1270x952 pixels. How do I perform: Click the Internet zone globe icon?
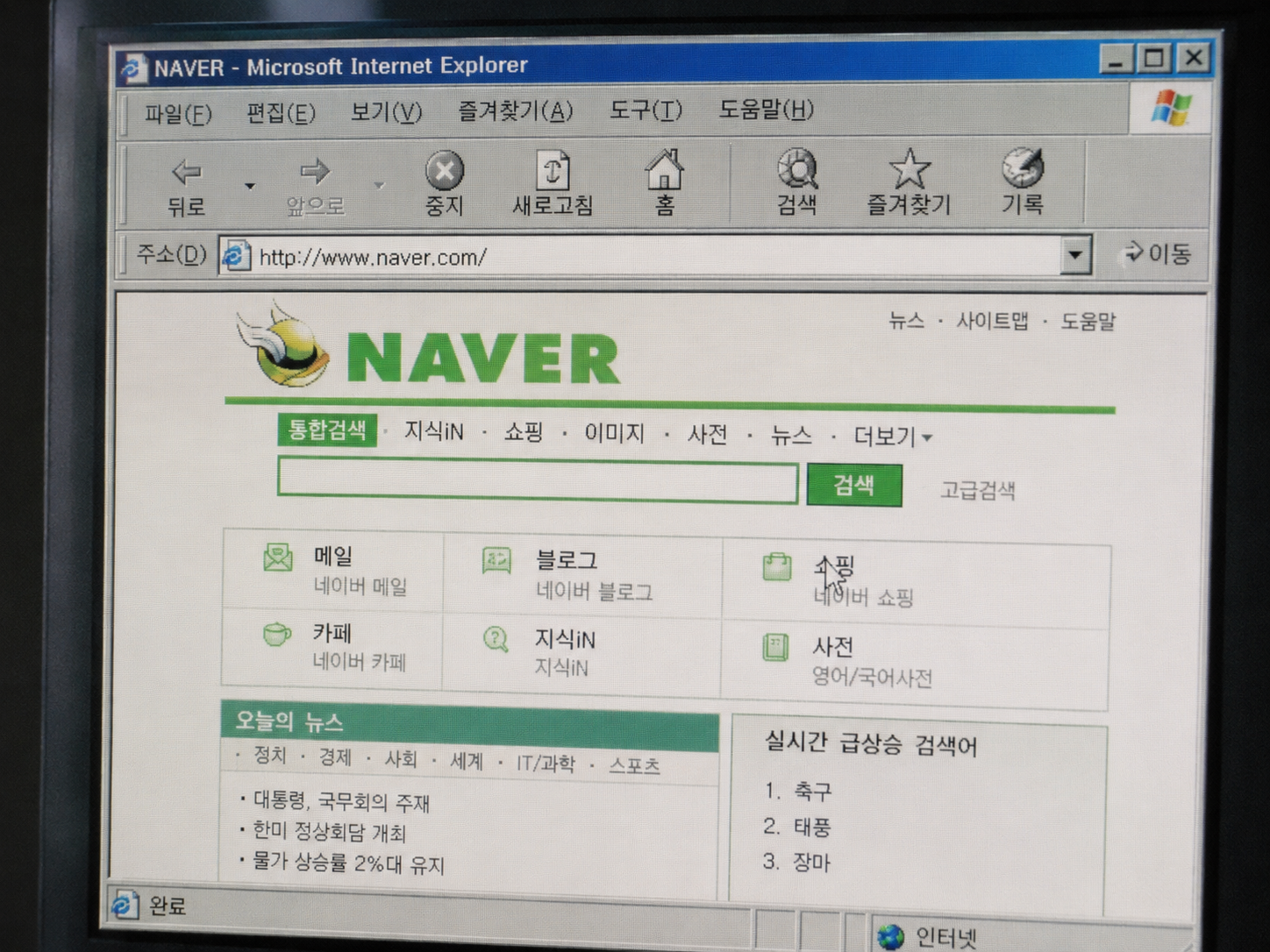coord(890,936)
